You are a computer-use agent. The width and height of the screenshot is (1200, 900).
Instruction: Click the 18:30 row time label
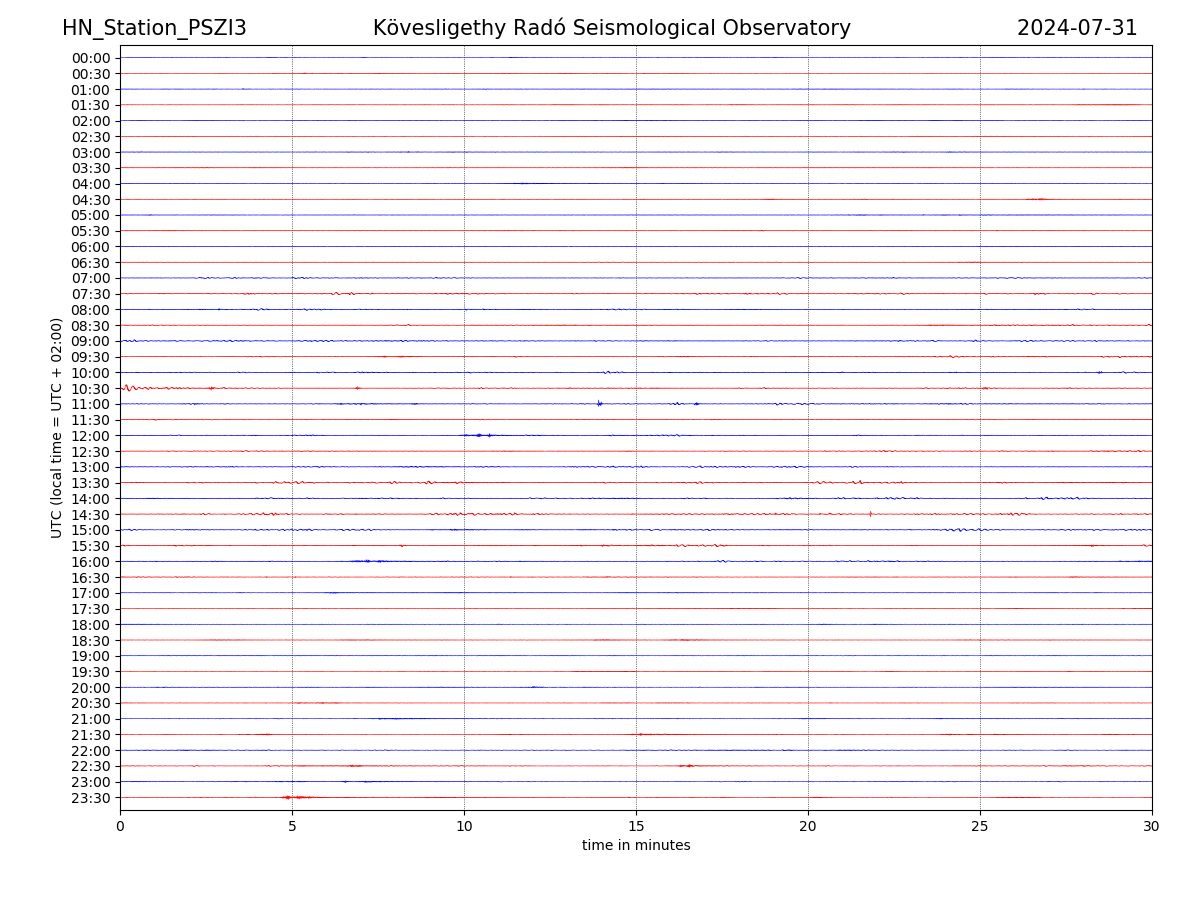point(91,640)
